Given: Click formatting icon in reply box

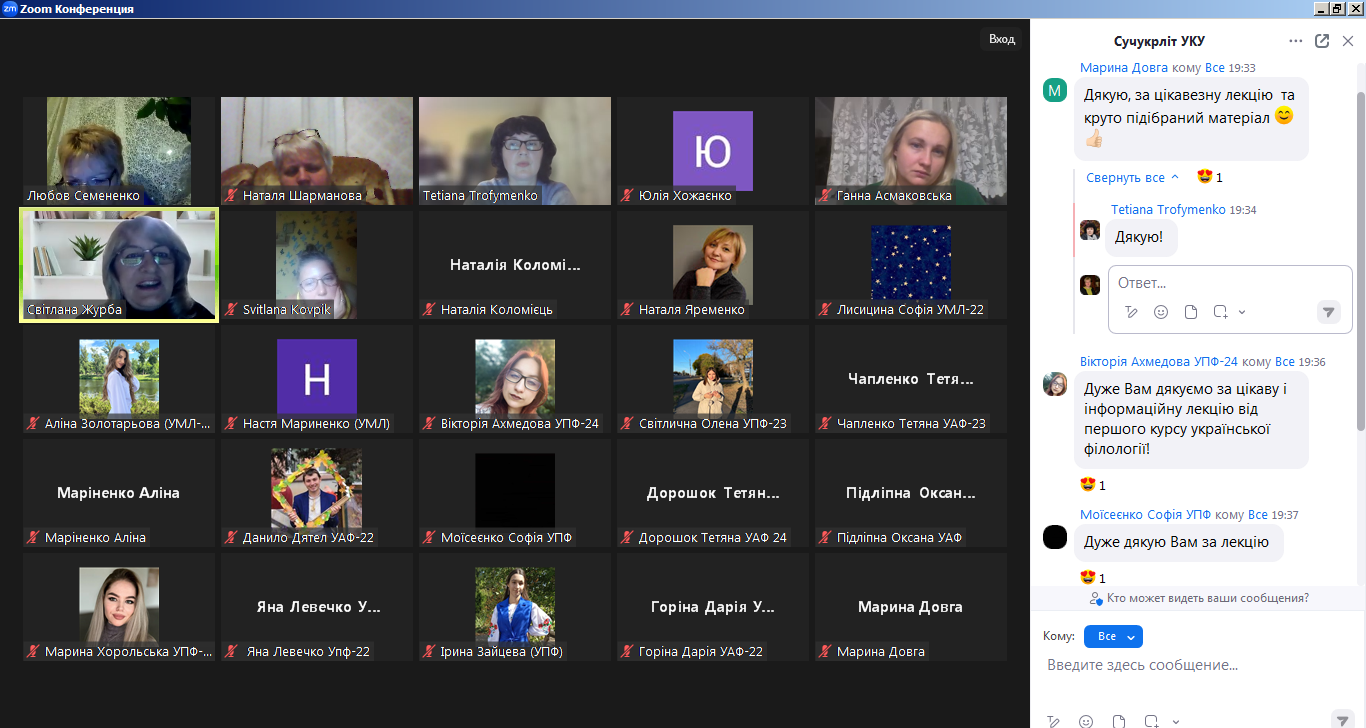Looking at the screenshot, I should pos(1131,312).
